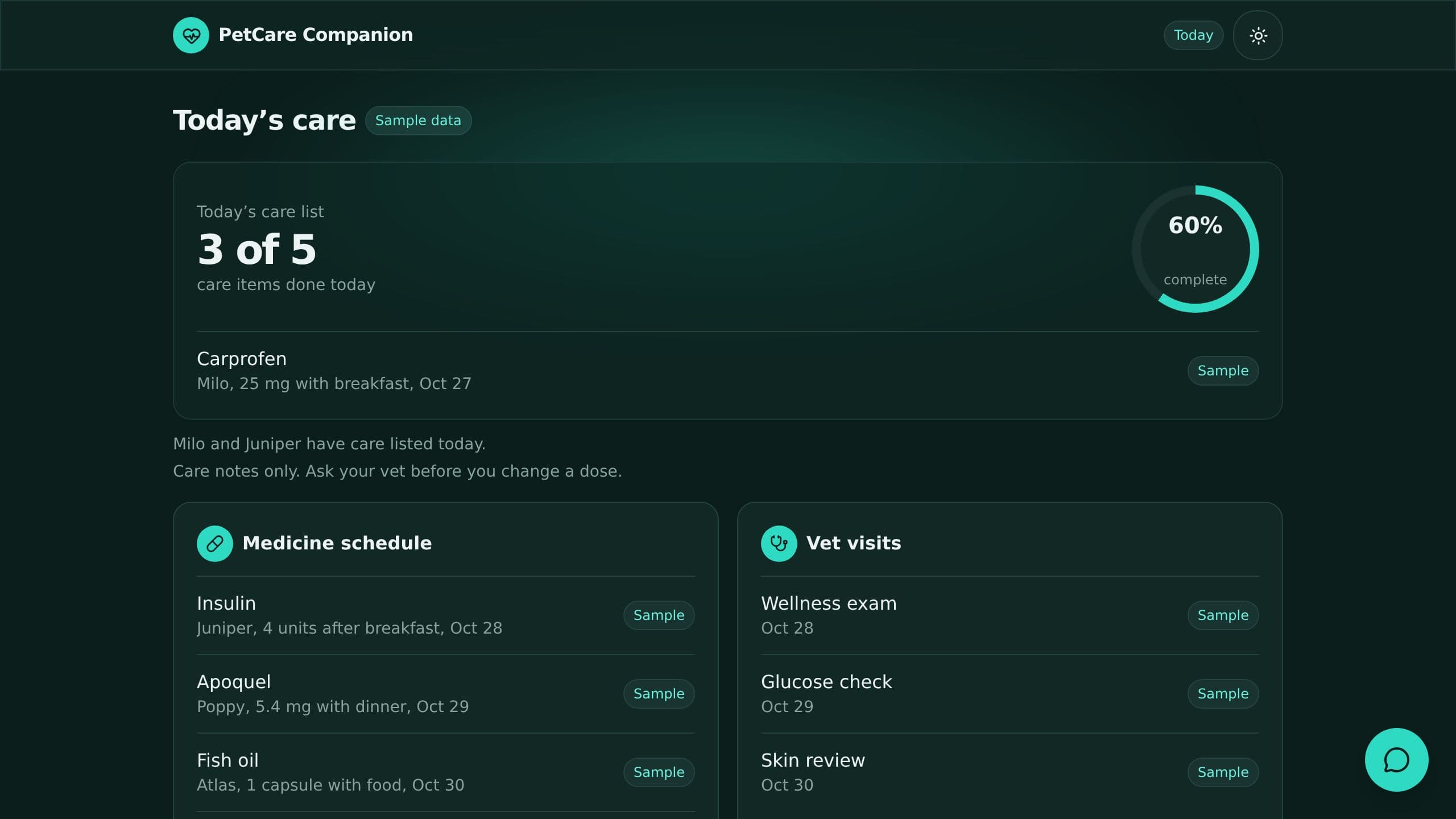Click 'care items done today' label

click(286, 285)
